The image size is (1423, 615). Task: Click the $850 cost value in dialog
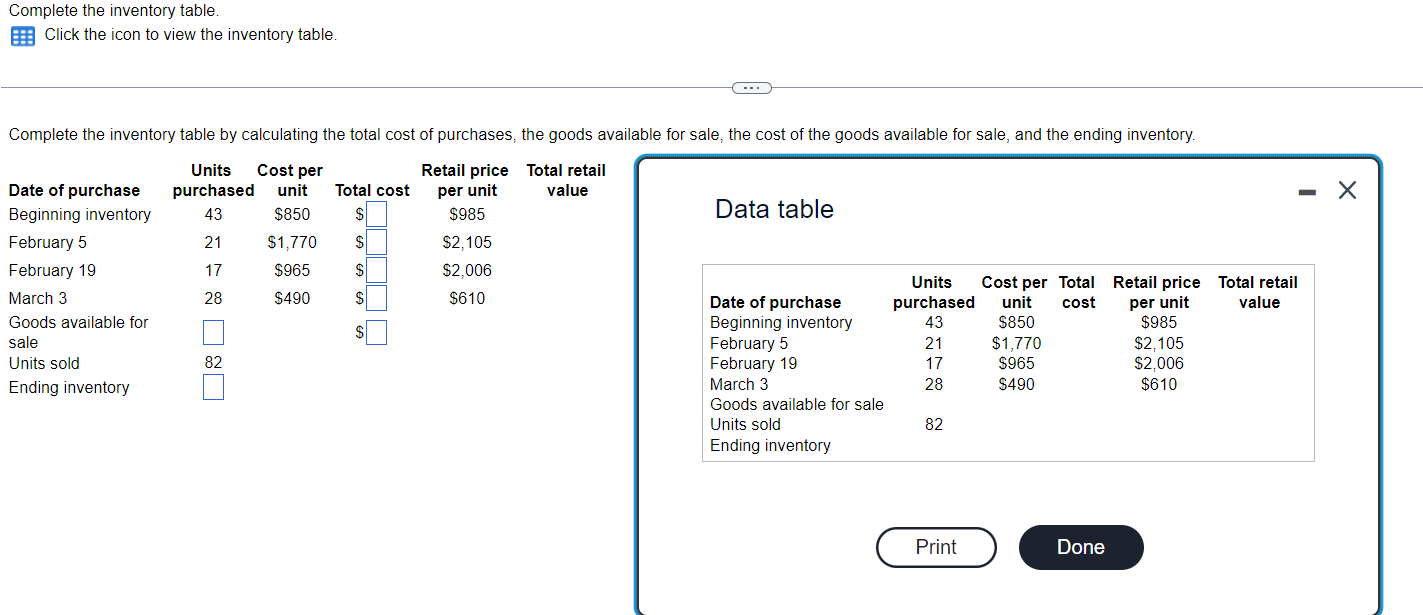(x=1016, y=322)
